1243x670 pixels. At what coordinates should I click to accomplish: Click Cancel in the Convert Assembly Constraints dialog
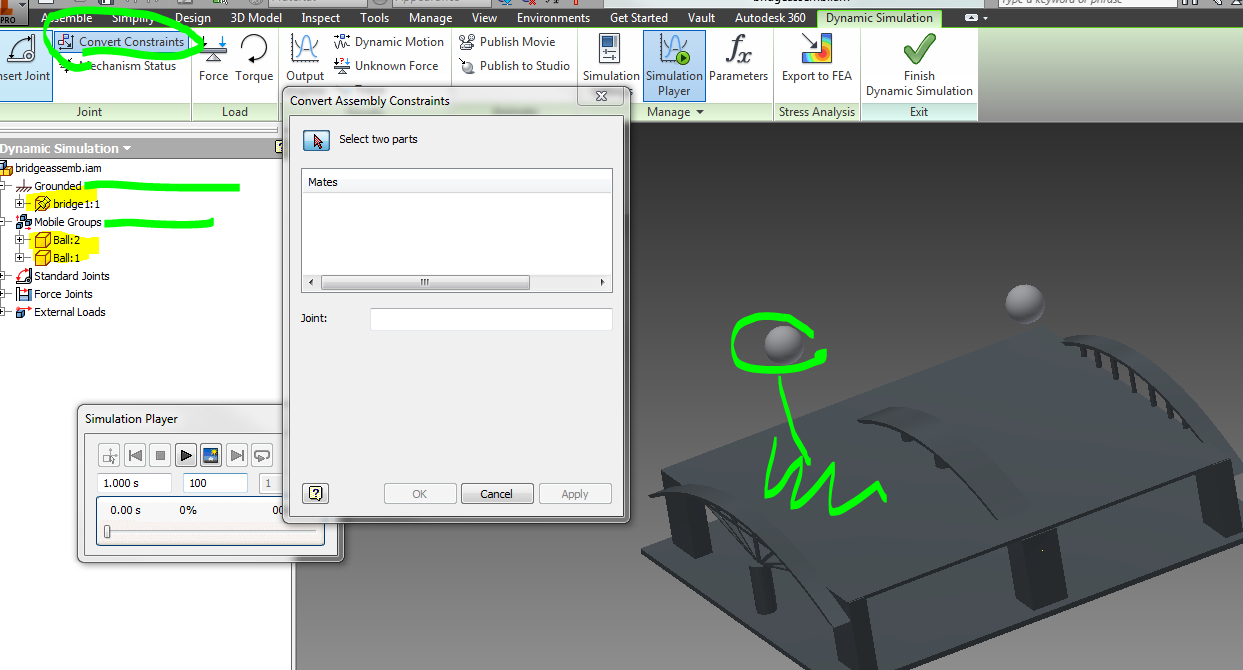click(497, 494)
